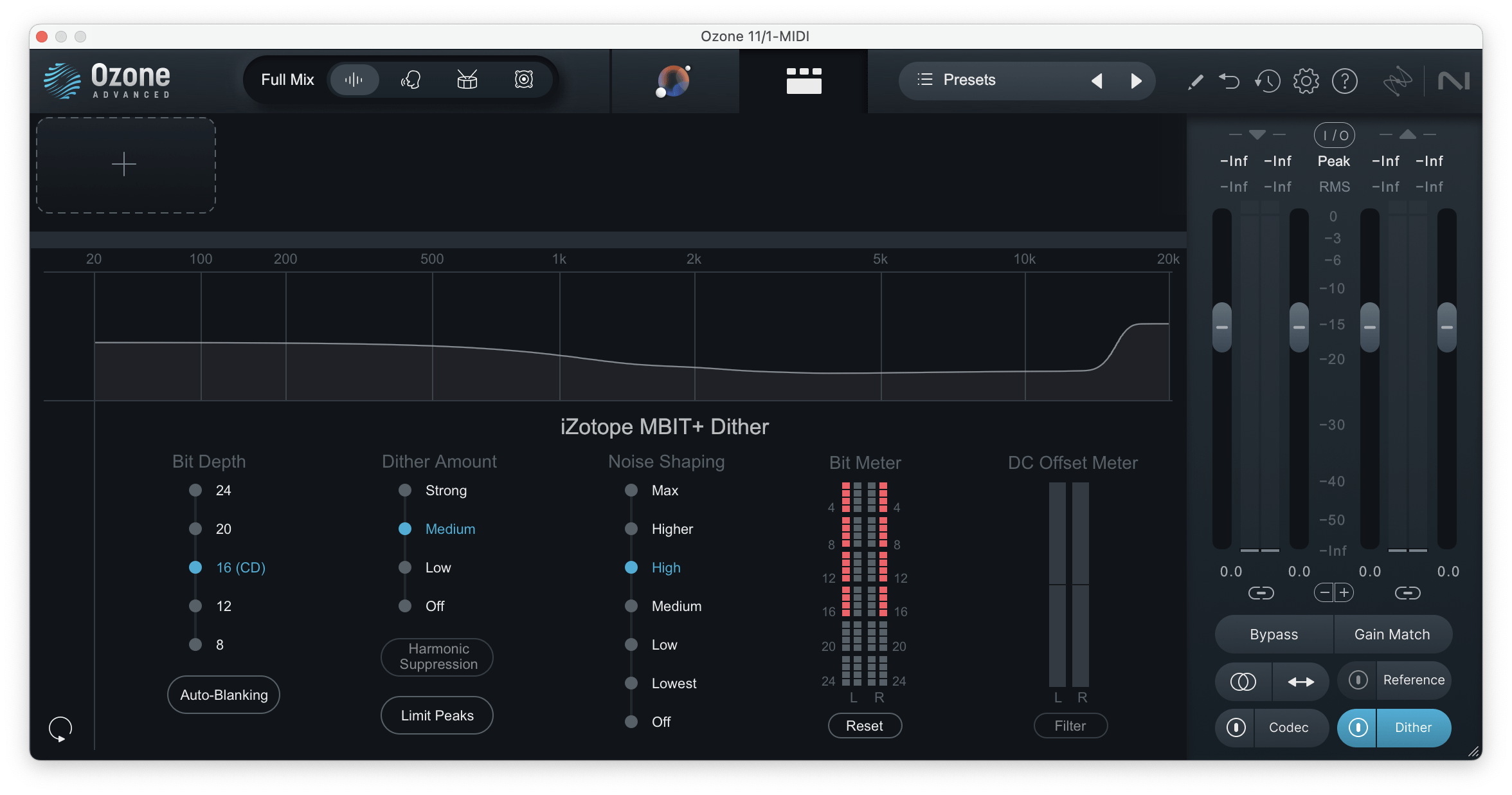
Task: Reset the Bit Meter
Action: (865, 726)
